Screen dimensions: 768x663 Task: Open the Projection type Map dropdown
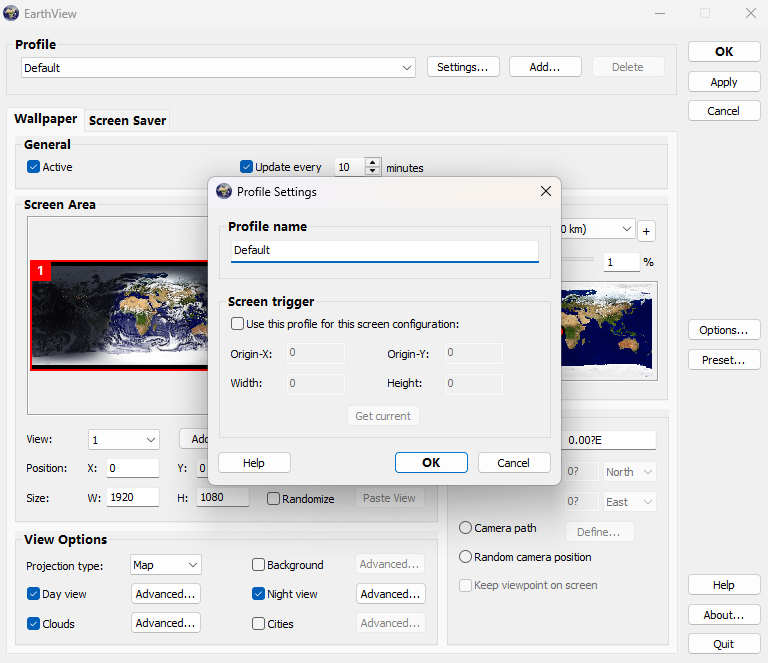tap(166, 565)
